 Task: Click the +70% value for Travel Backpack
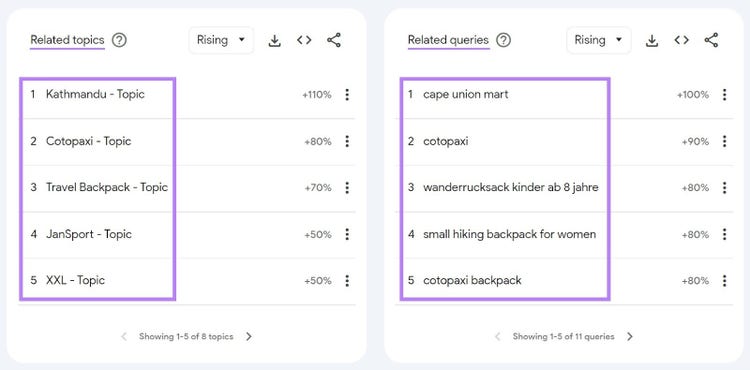pyautogui.click(x=318, y=188)
